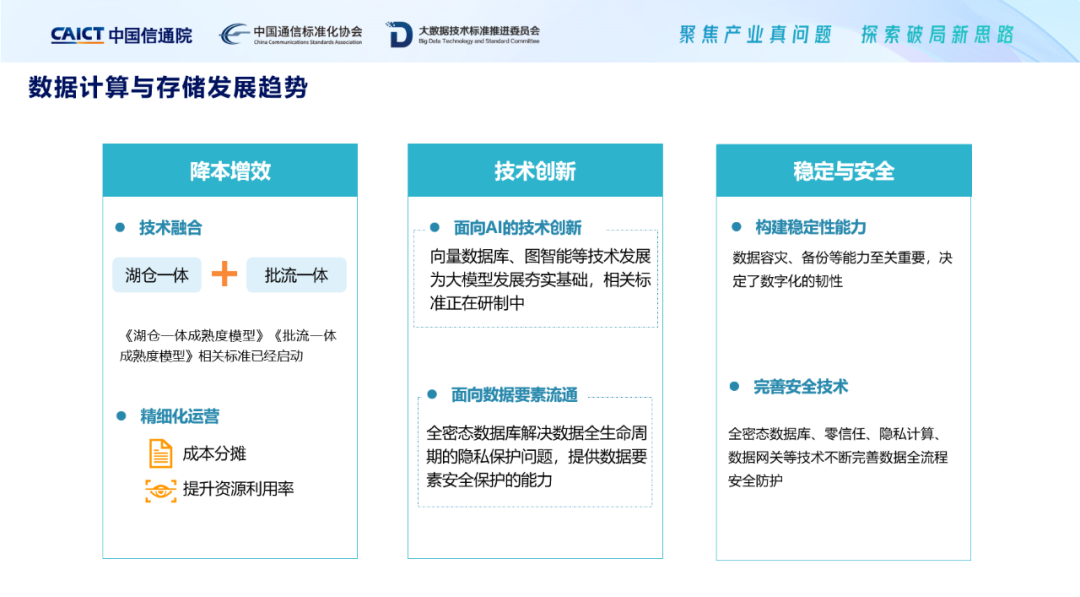Click the orange plus sign between the boxes
The width and height of the screenshot is (1080, 597).
[x=224, y=274]
